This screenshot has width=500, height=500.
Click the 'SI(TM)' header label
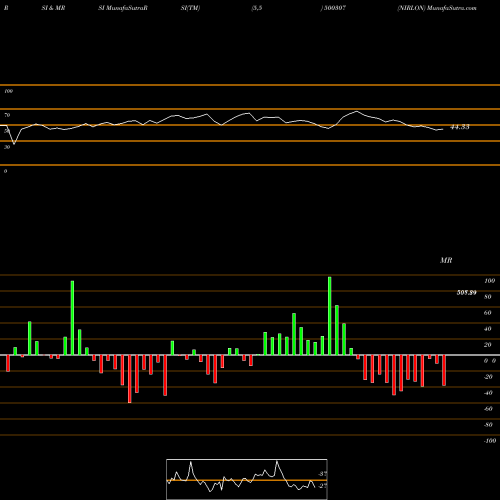190,8
